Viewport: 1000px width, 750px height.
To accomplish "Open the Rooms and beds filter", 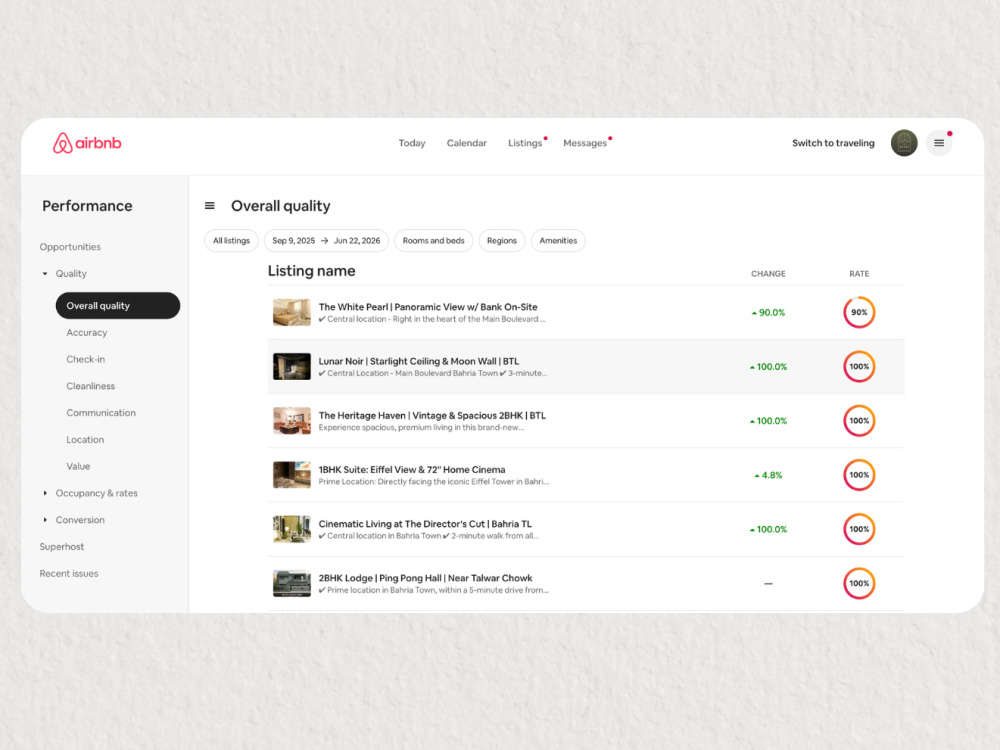I will [x=433, y=240].
